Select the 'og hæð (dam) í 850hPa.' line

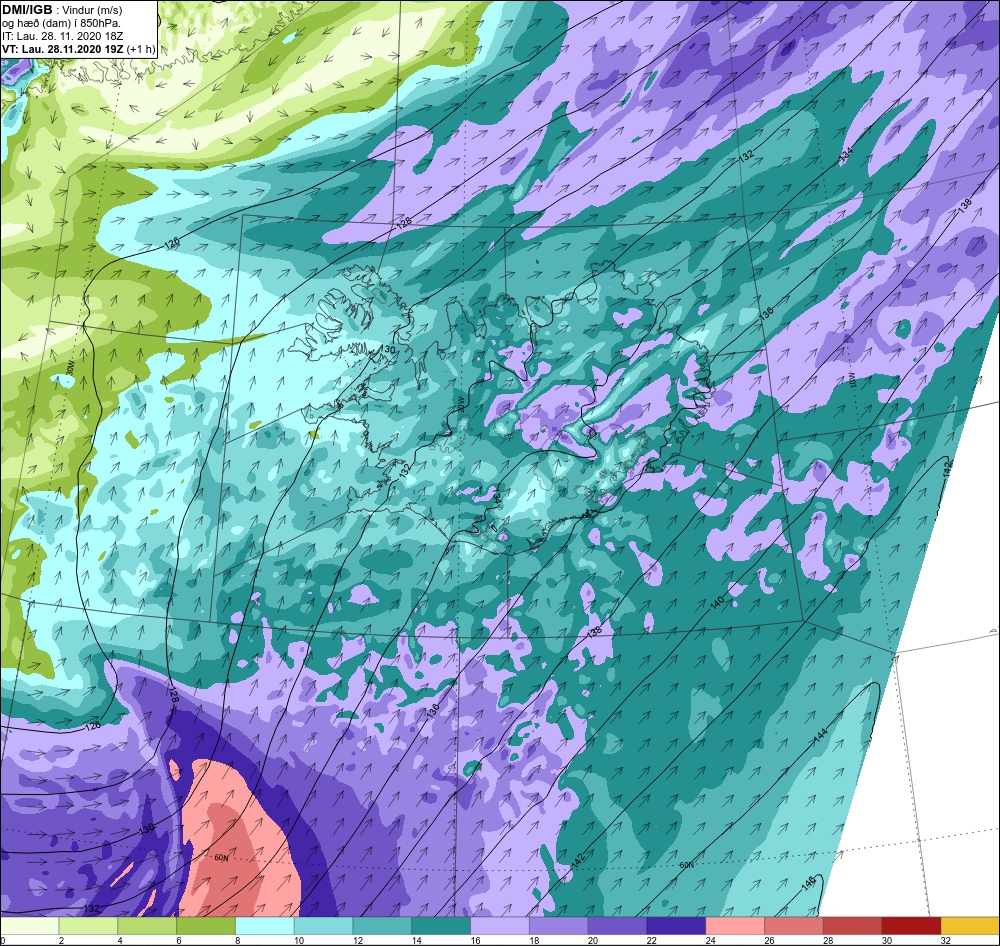(61, 24)
